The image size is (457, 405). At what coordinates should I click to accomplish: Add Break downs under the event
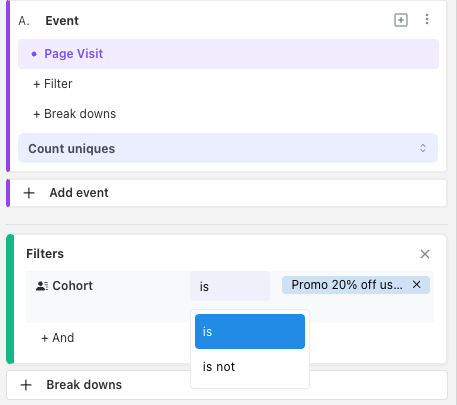[74, 114]
